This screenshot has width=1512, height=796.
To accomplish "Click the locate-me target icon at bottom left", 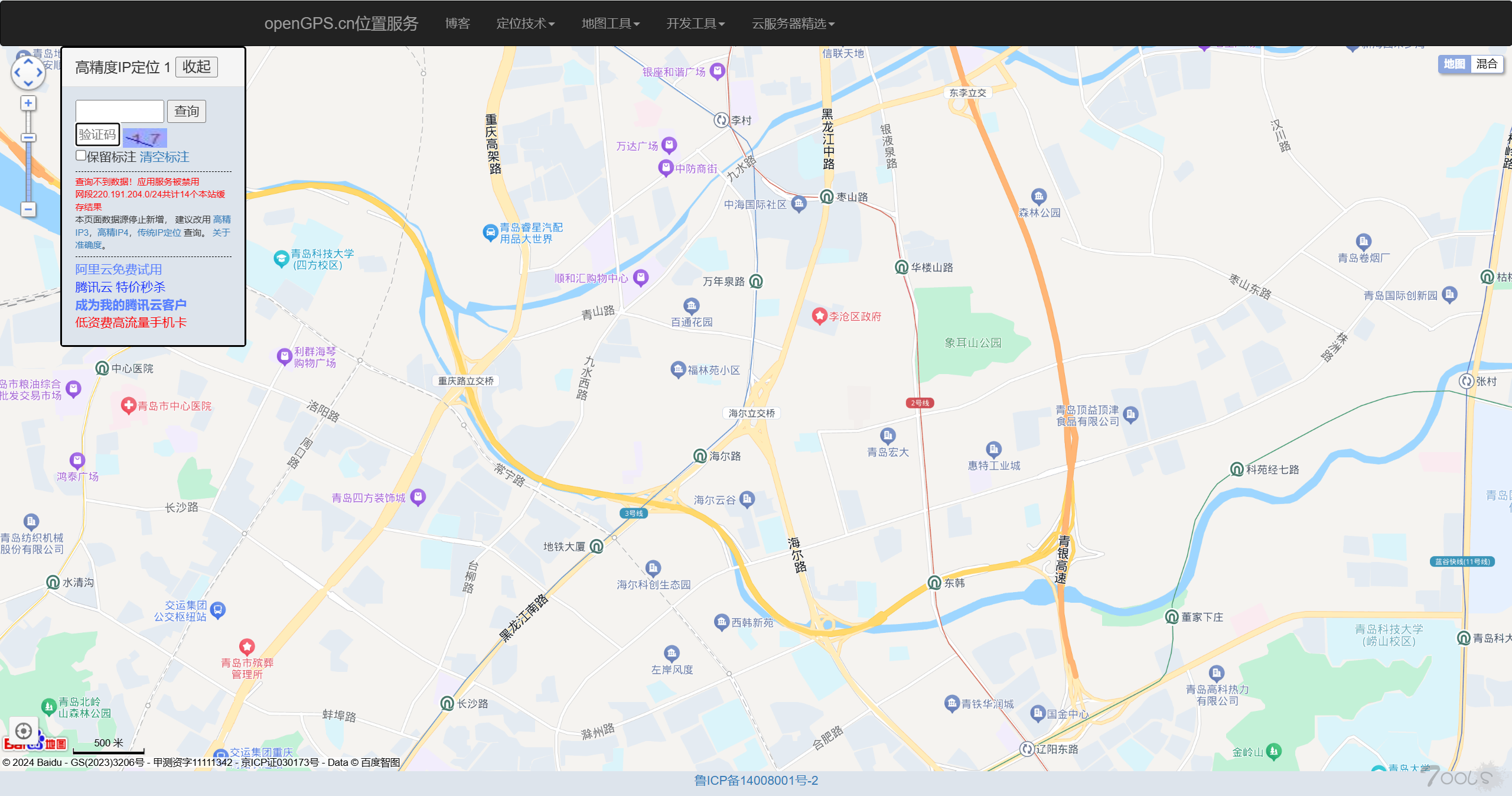I will (x=24, y=731).
